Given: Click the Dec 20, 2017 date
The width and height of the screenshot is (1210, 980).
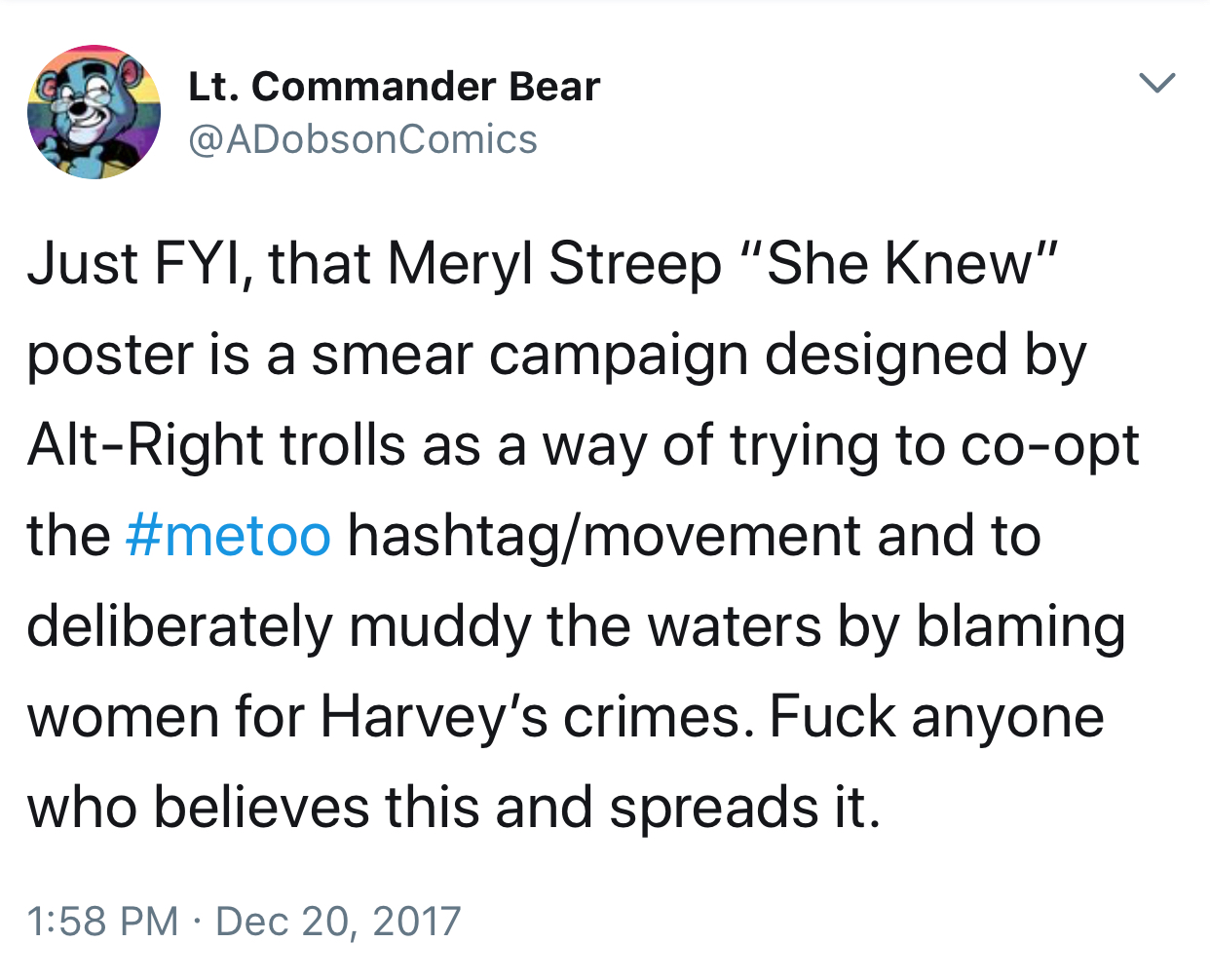Looking at the screenshot, I should click(338, 921).
